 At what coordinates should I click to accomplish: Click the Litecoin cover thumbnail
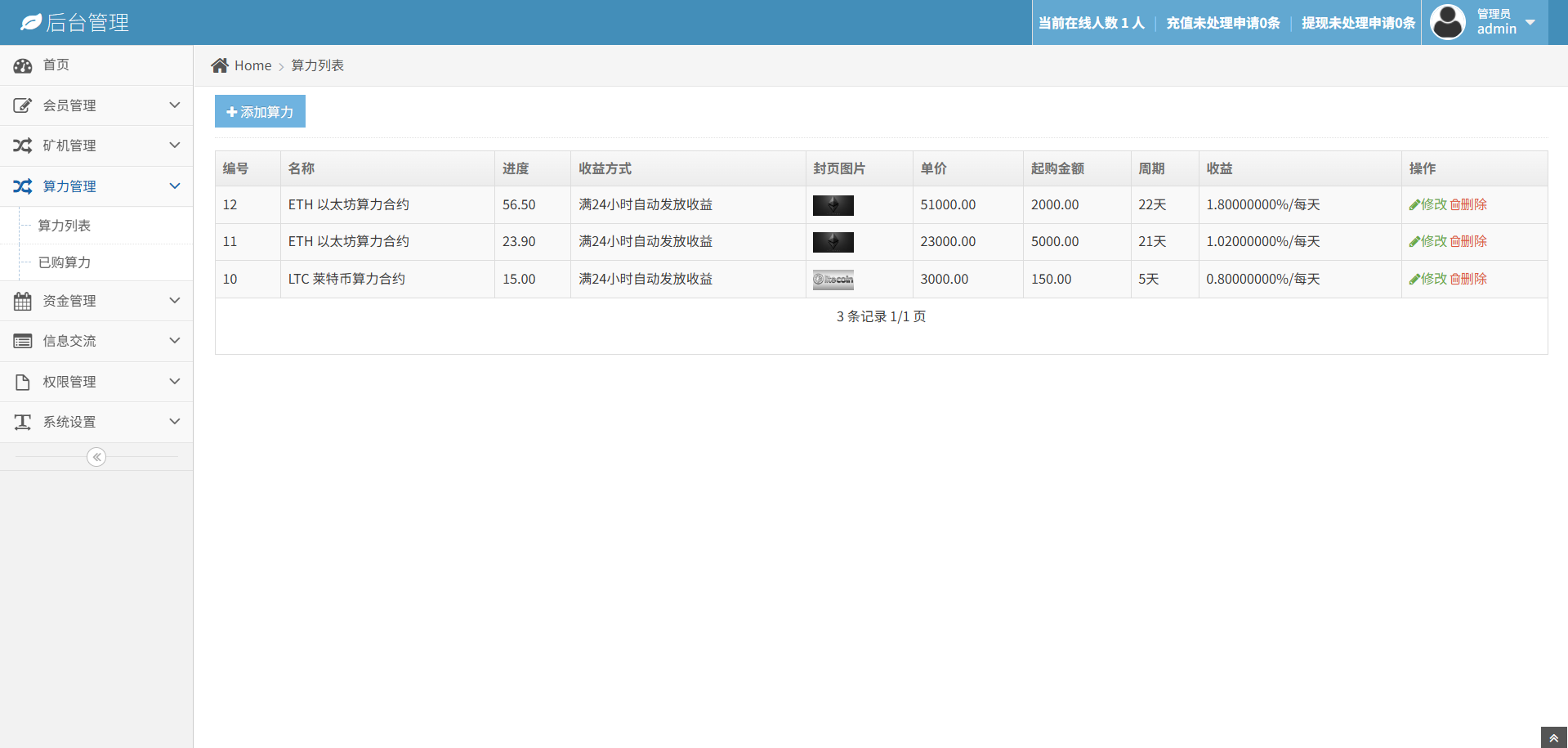833,280
